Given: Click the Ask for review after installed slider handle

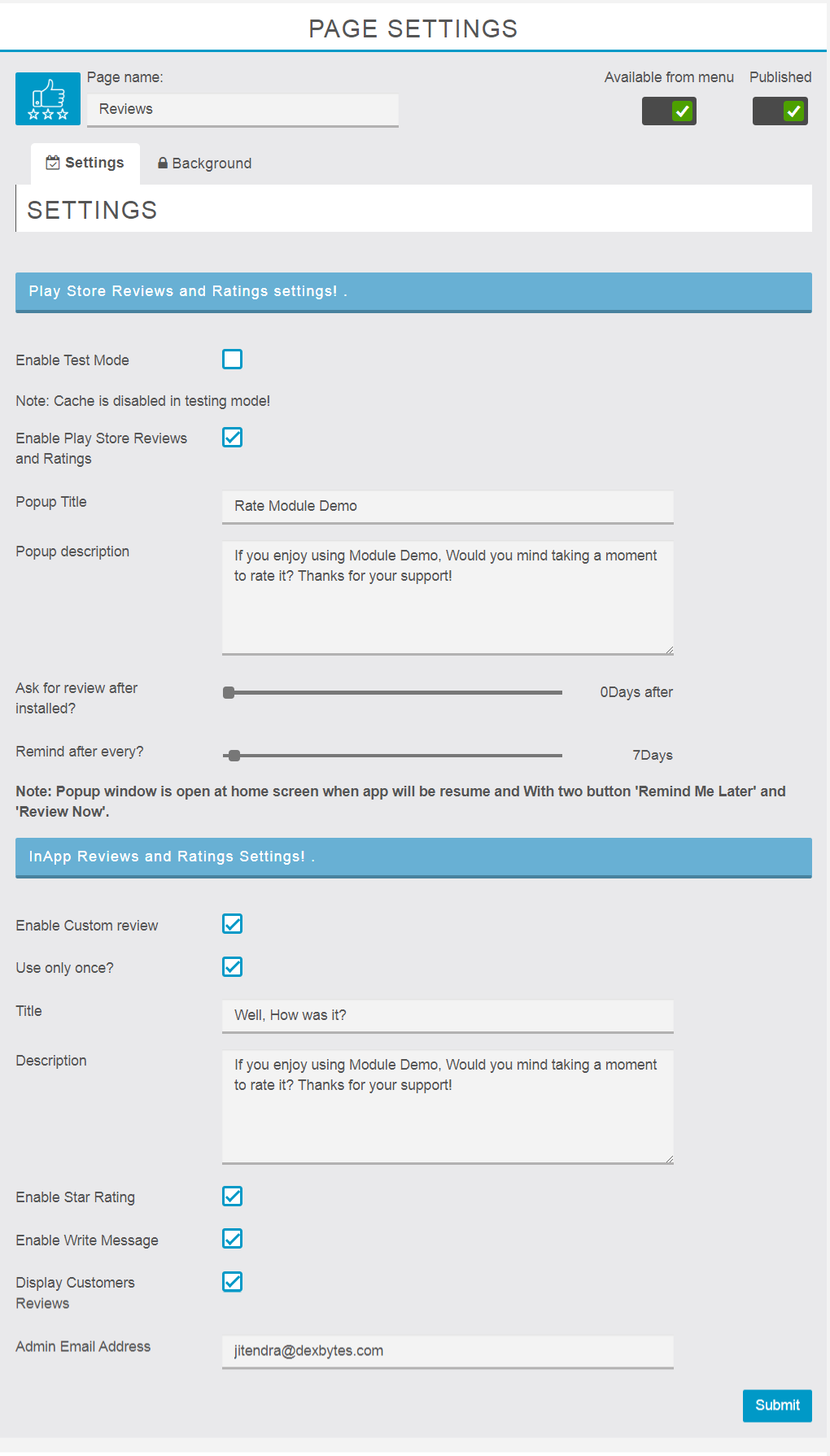Looking at the screenshot, I should point(229,693).
